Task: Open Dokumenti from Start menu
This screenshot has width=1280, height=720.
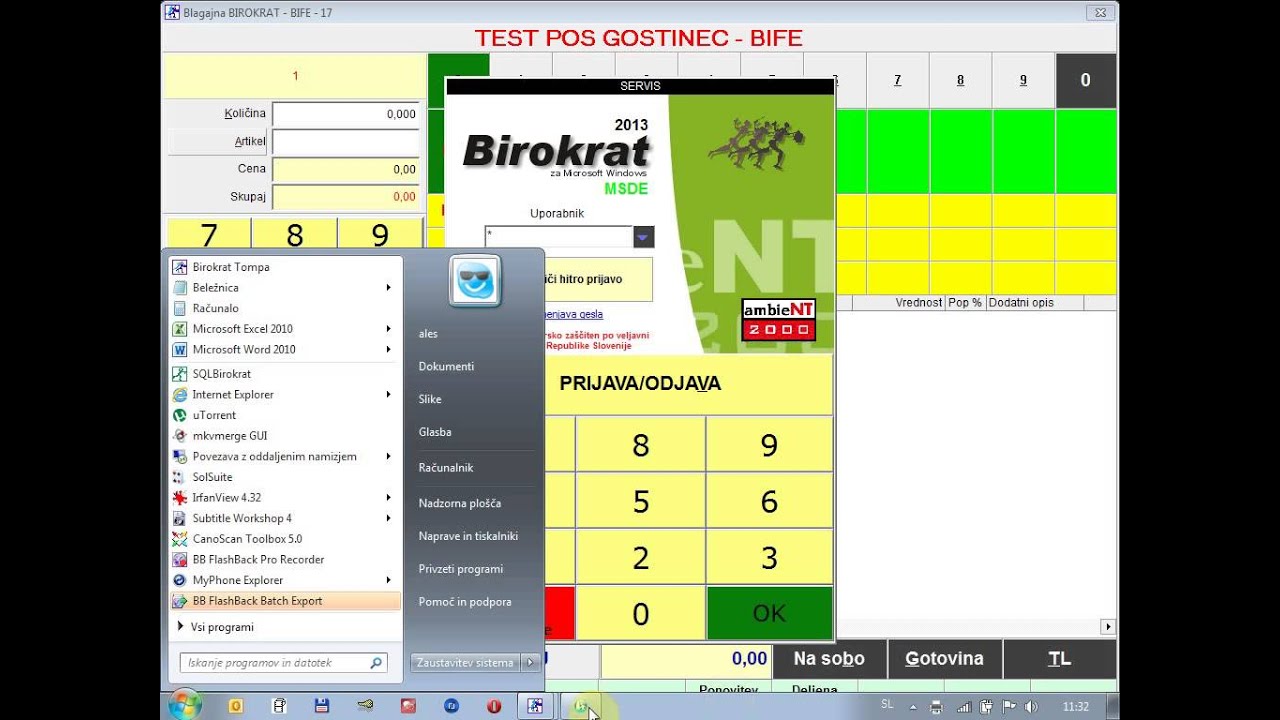Action: (446, 366)
